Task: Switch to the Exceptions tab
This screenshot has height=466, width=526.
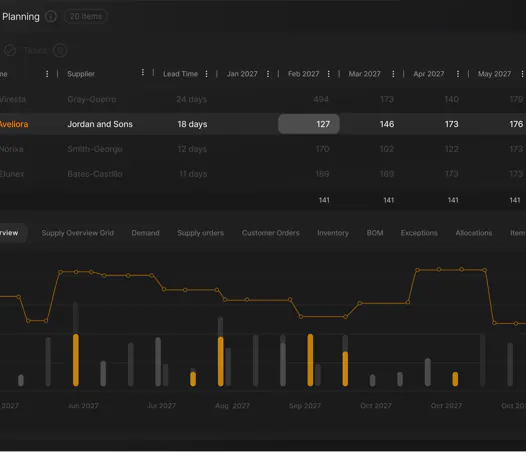Action: click(x=419, y=233)
